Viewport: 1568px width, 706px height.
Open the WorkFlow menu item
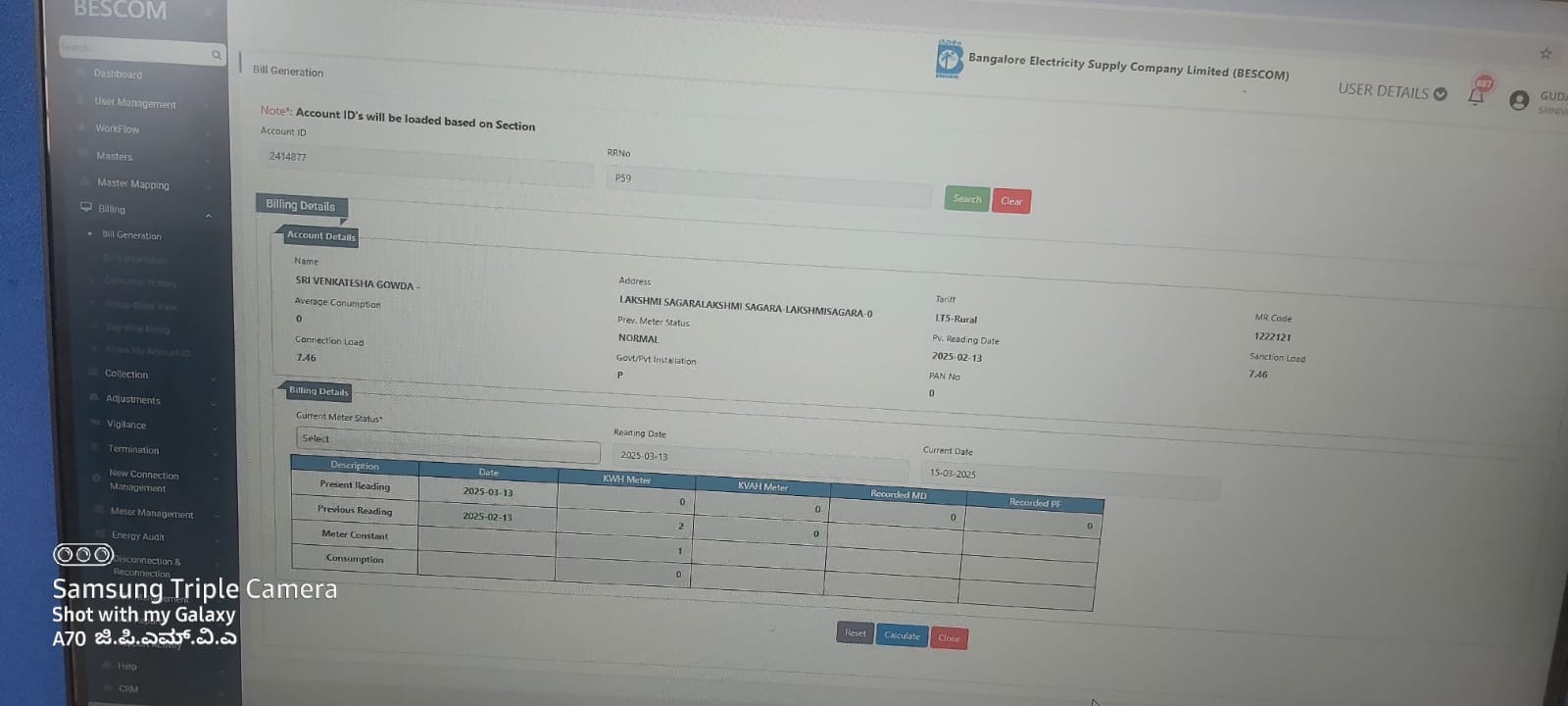click(118, 128)
